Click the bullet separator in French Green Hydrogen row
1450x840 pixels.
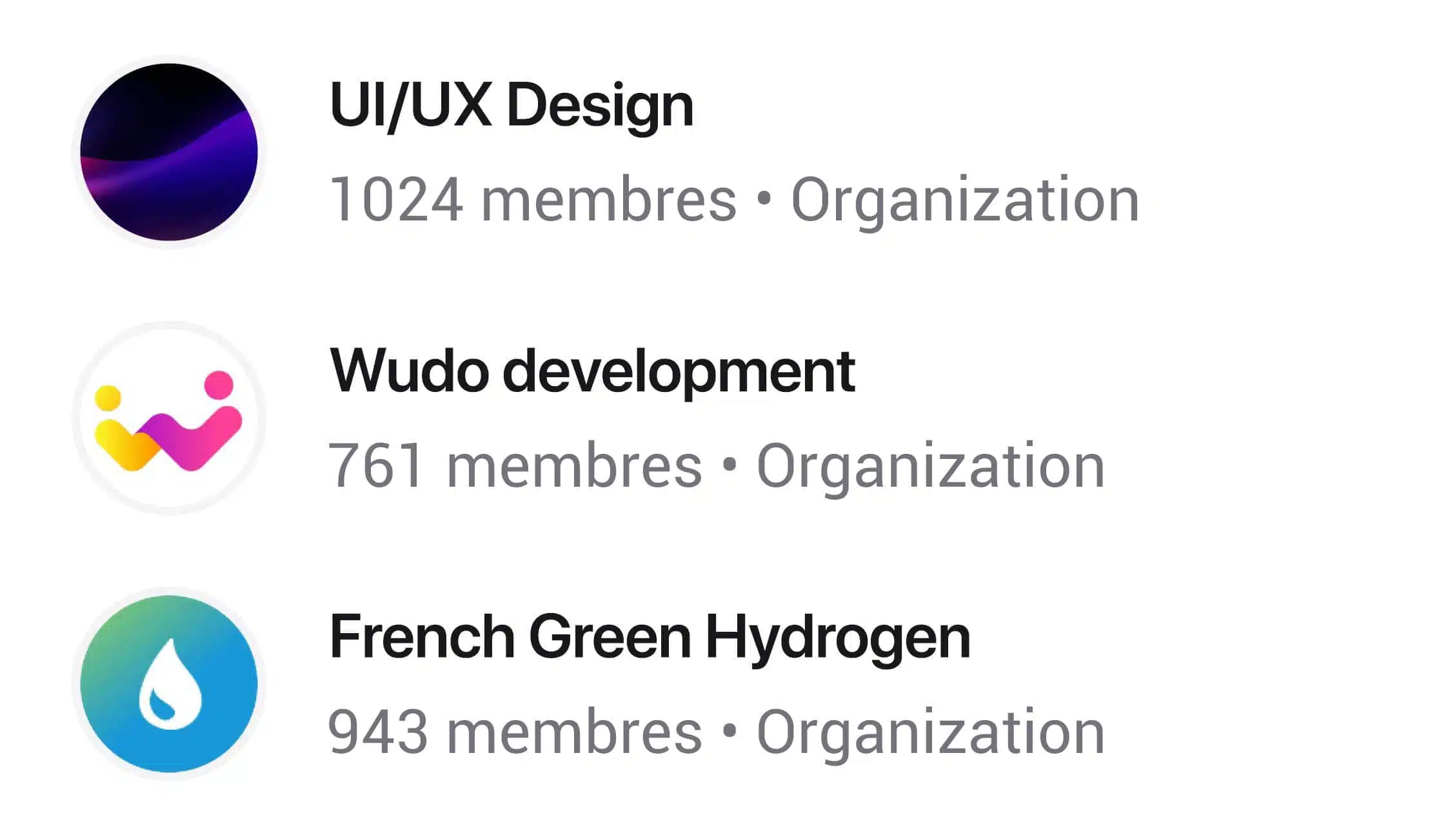730,731
